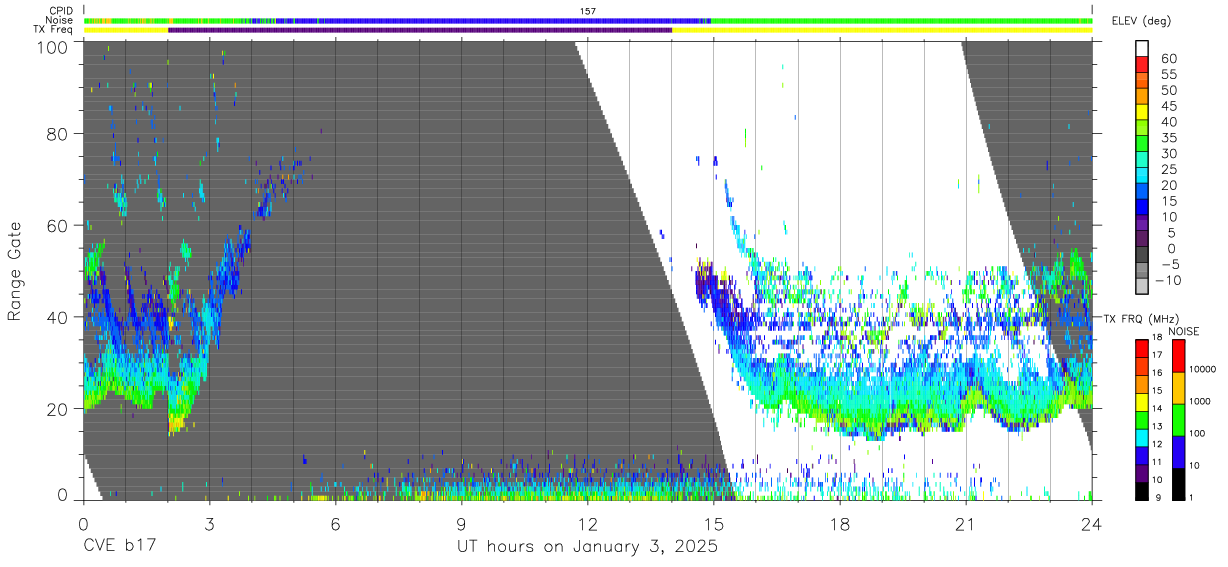
Task: Click the x-axis tick label '24'
Action: (1092, 522)
